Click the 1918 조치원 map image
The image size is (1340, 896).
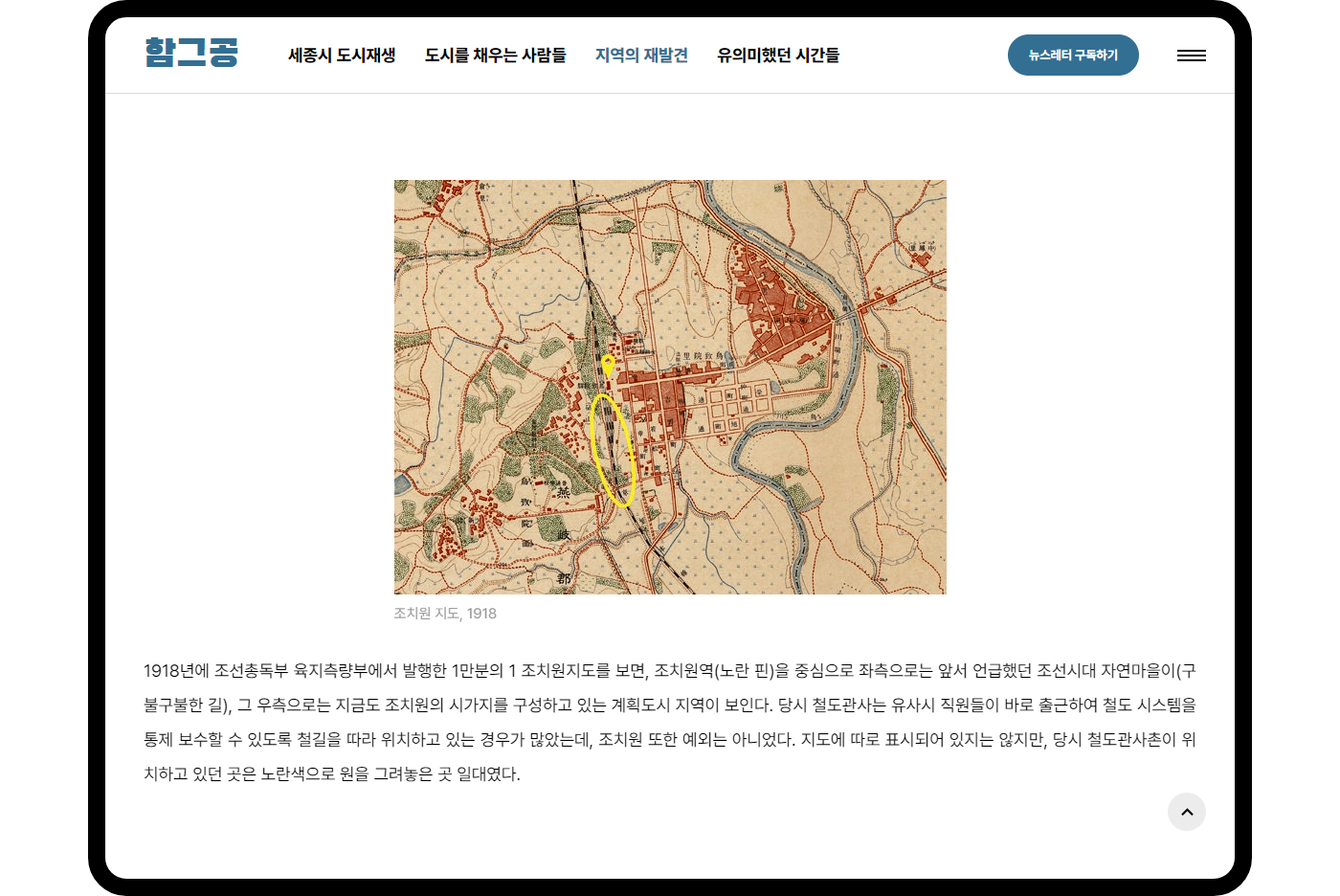(670, 387)
